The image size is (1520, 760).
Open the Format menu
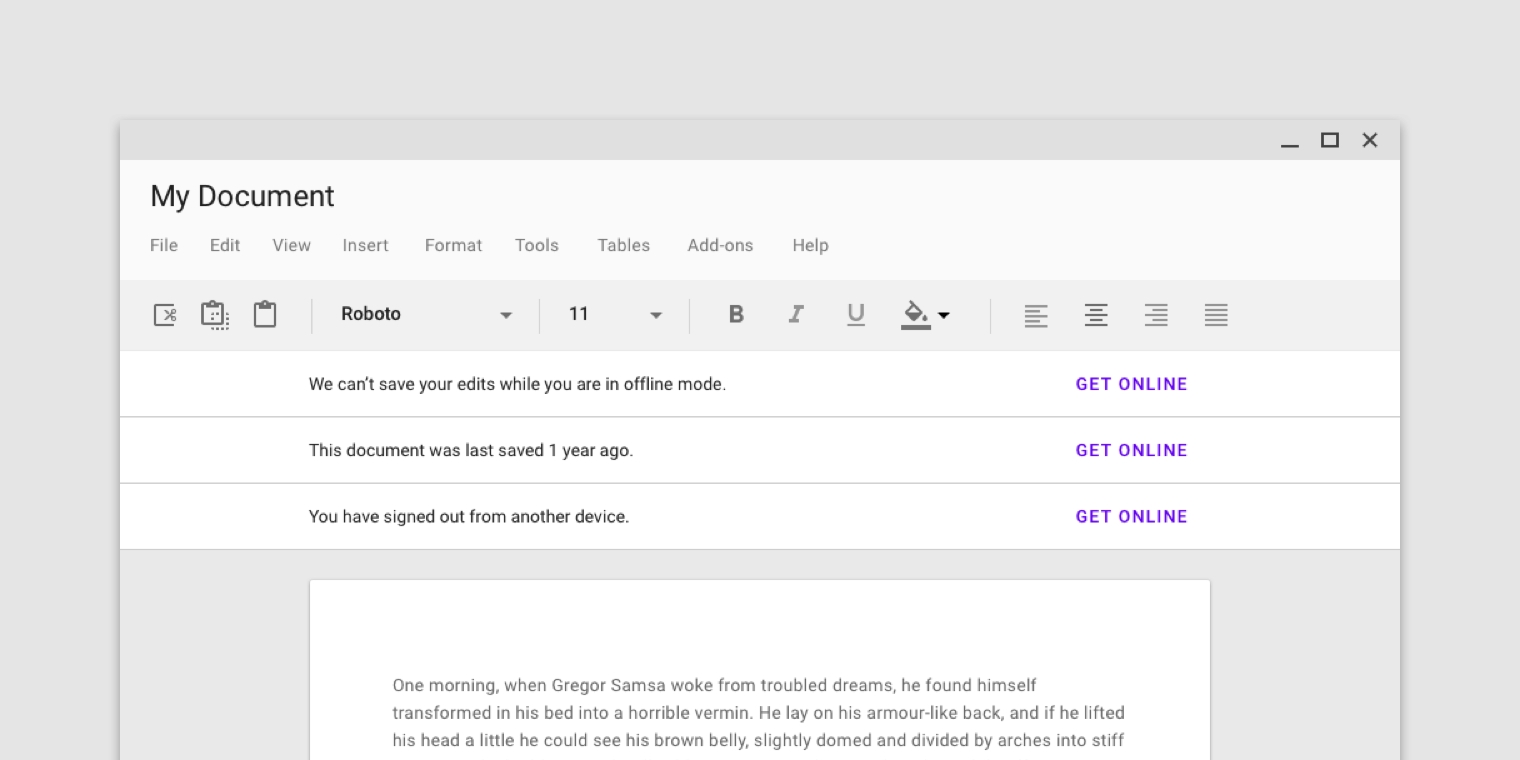(x=453, y=245)
